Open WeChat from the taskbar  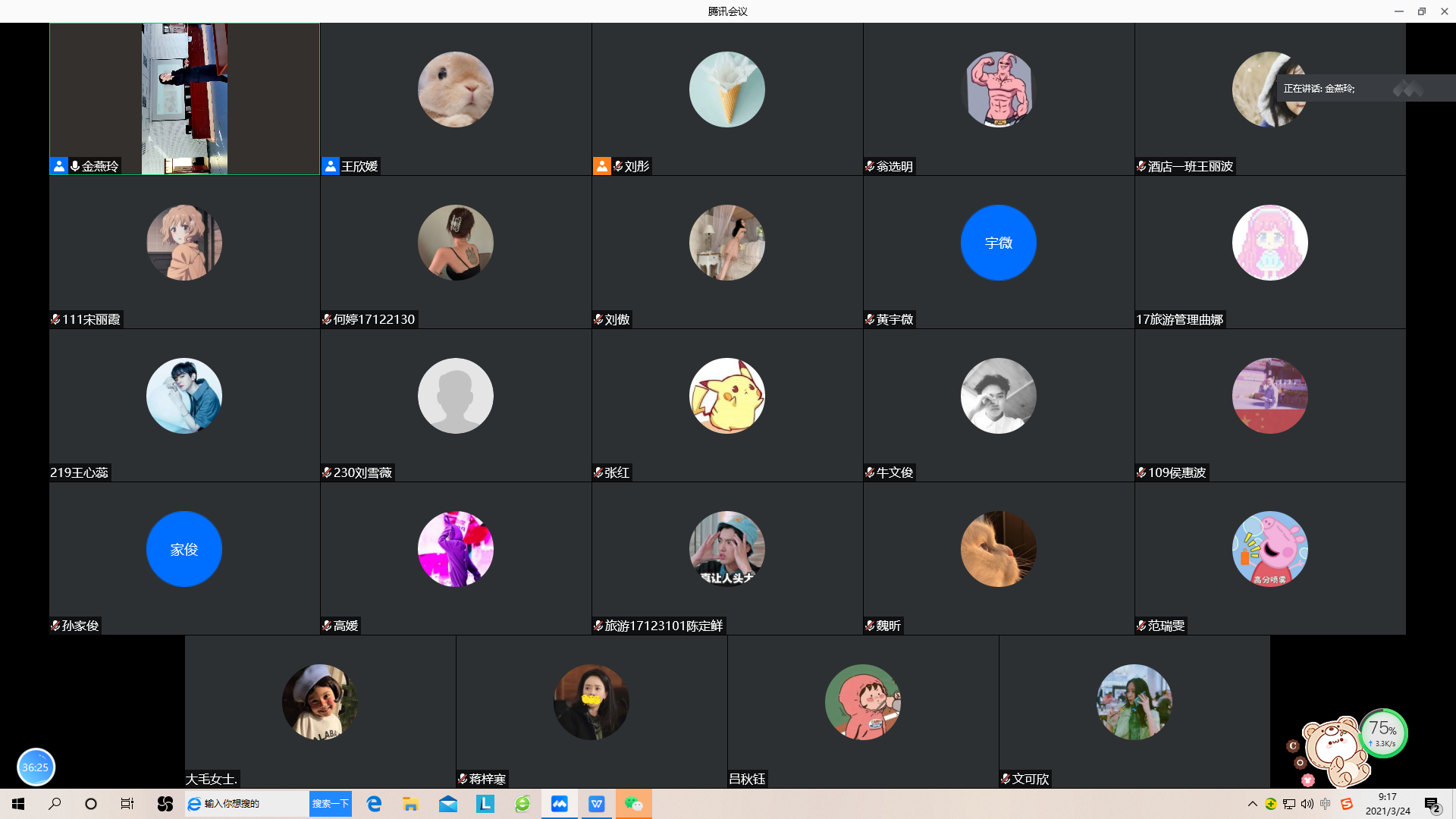[x=633, y=804]
